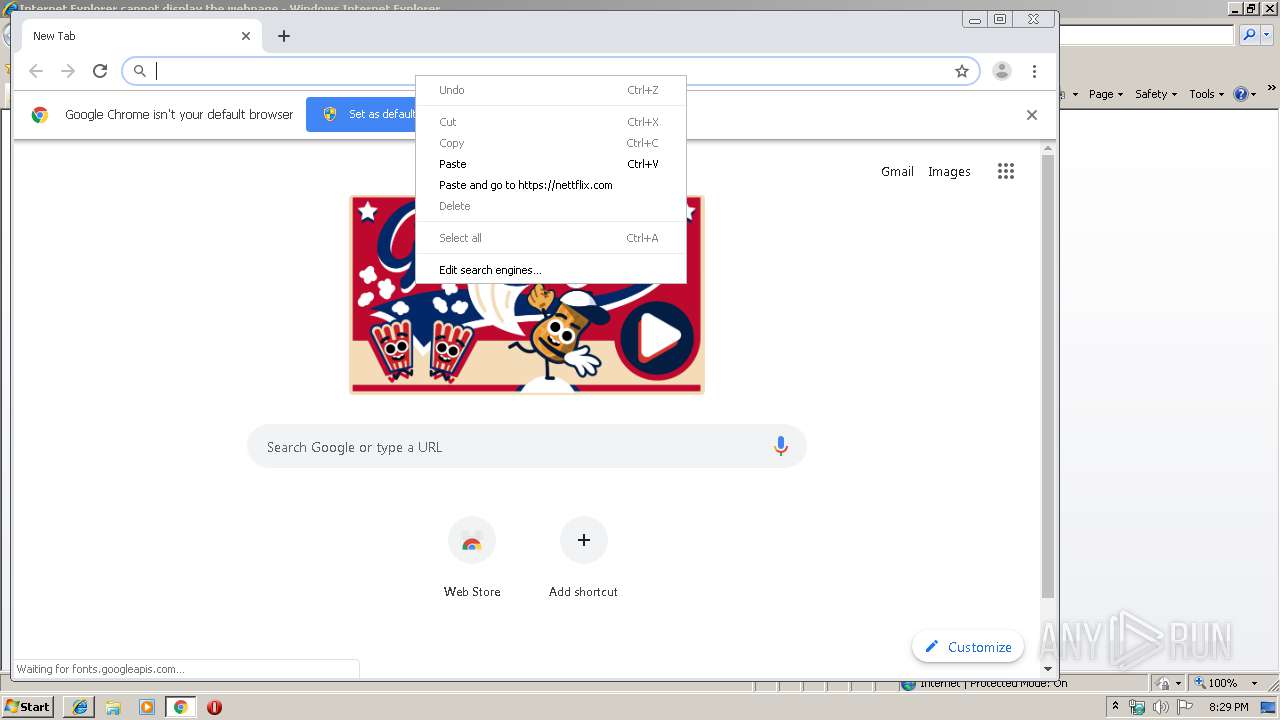Open the file explorer taskbar icon
Screen dimensions: 1280x720
pos(113,707)
